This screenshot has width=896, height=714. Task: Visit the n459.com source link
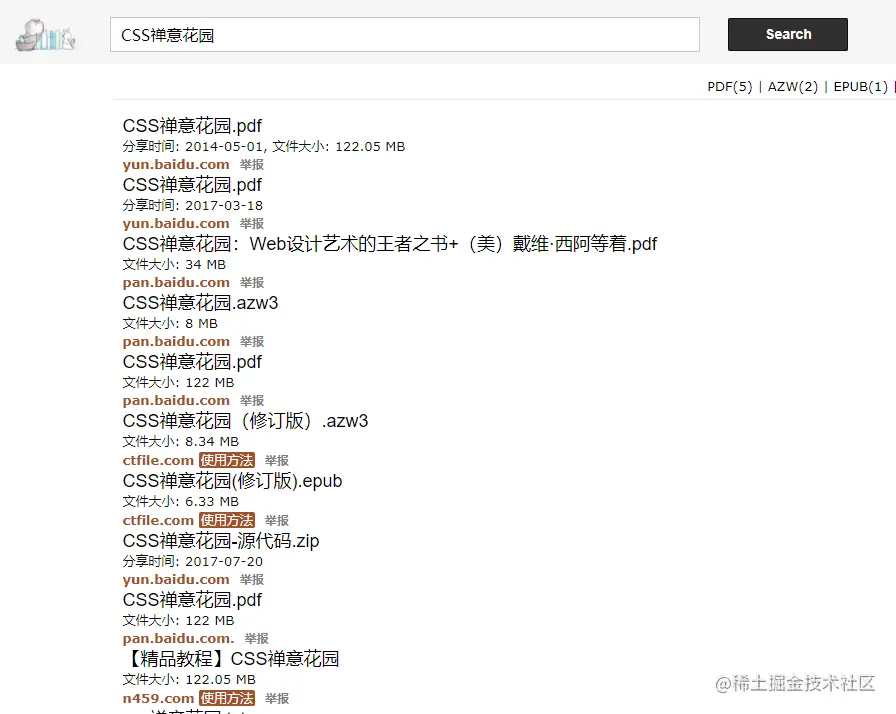[158, 699]
